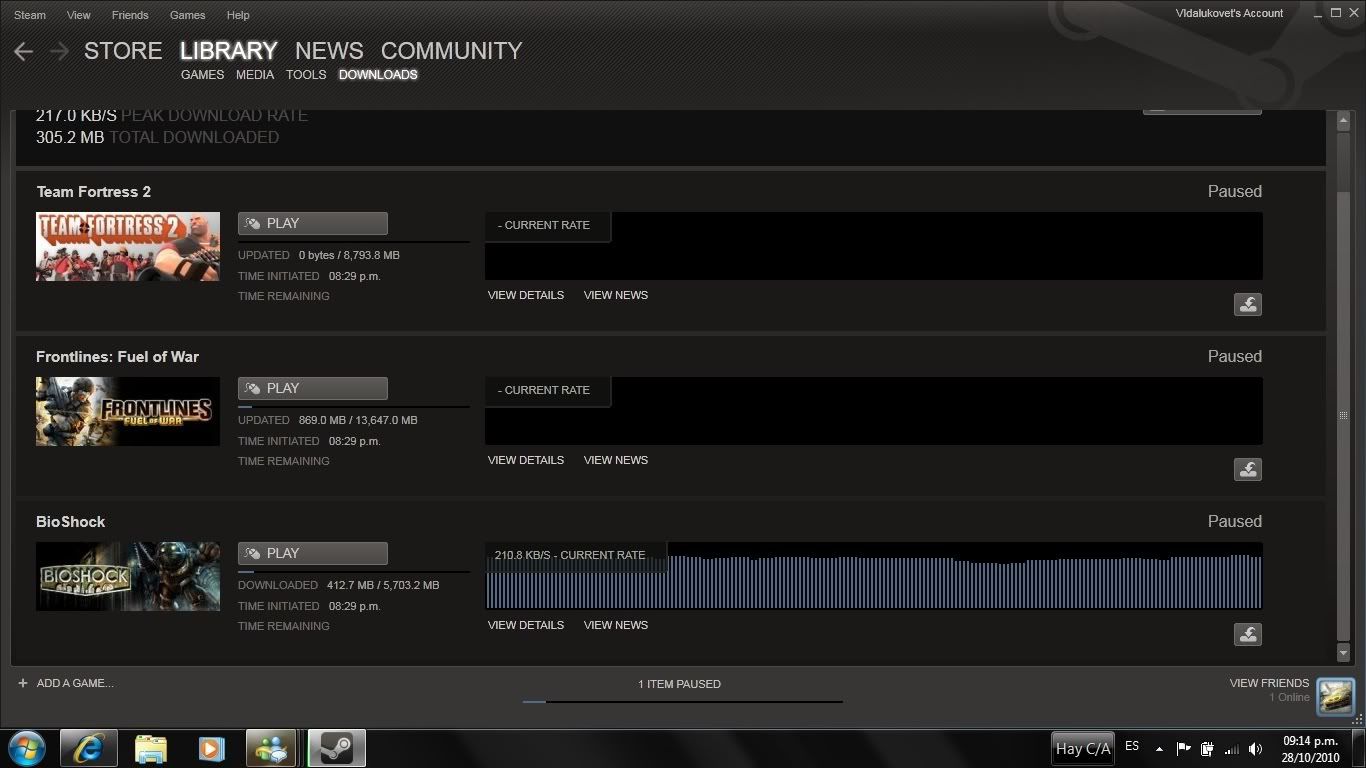
Task: Click the Team Fortress 2 title text
Action: pyautogui.click(x=94, y=191)
